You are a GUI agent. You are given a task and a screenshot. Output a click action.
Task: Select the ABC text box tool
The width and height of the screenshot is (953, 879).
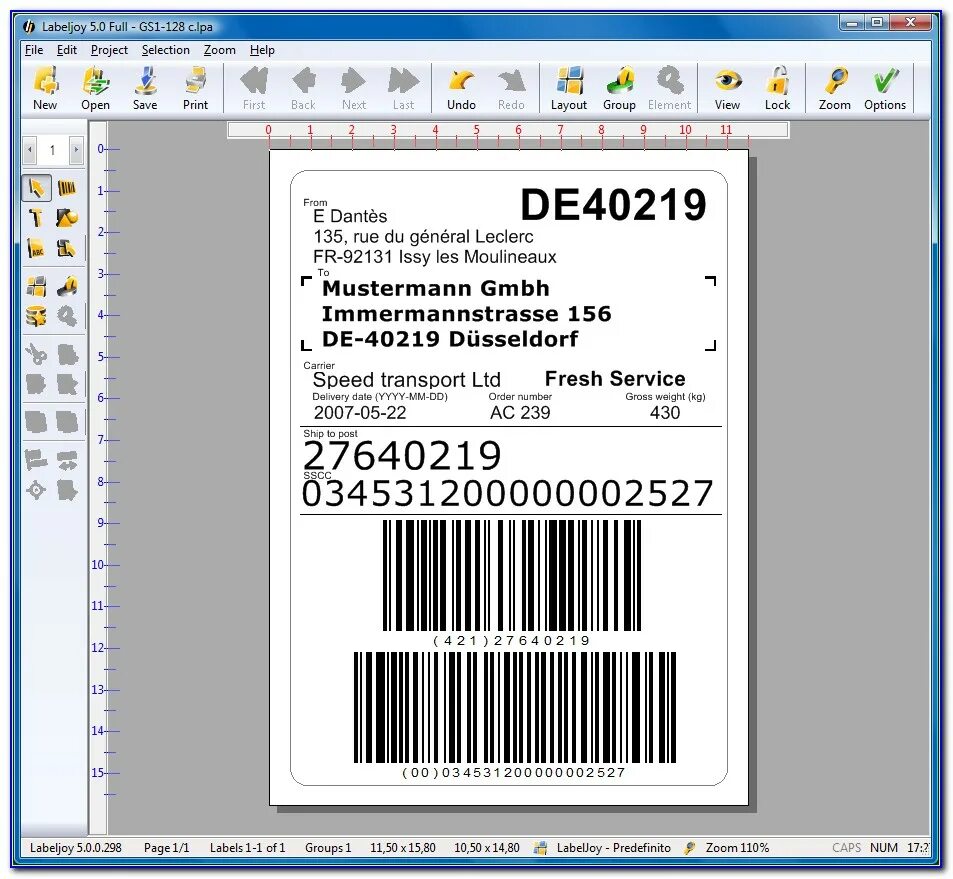[36, 248]
